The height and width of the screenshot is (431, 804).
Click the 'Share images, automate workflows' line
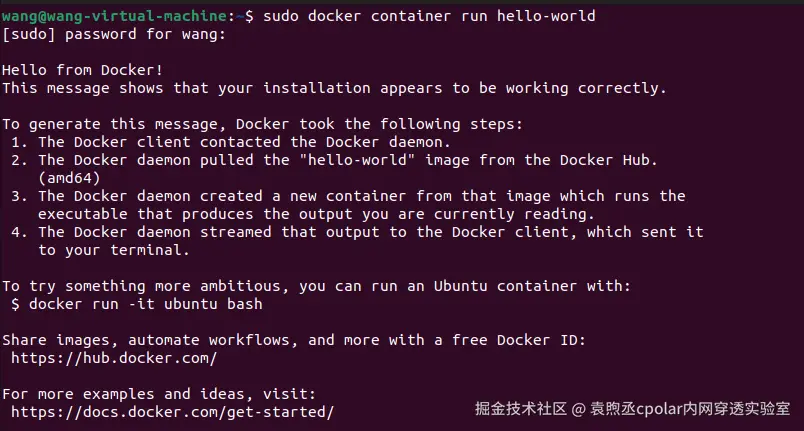(293, 340)
